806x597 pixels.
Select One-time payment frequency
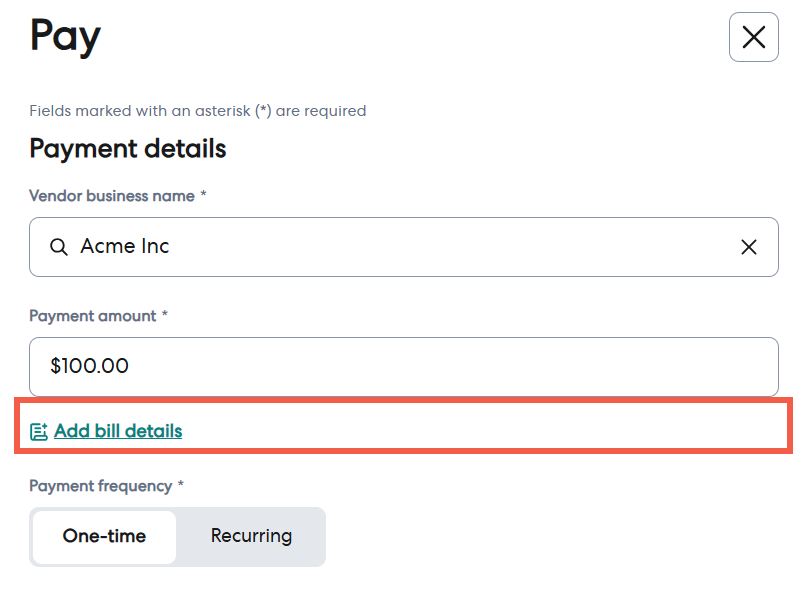(x=104, y=536)
